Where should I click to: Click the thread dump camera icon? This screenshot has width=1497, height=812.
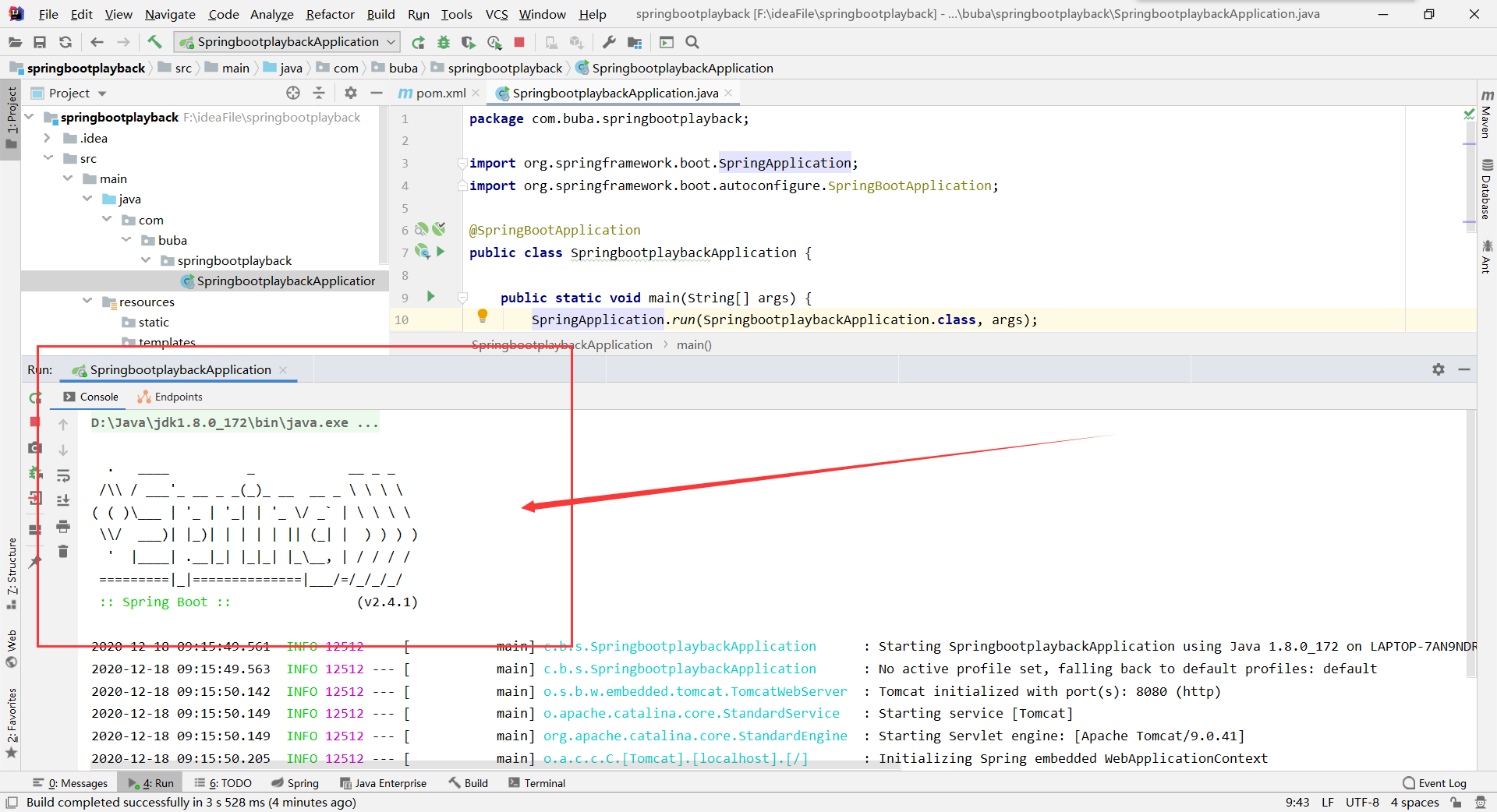click(35, 448)
